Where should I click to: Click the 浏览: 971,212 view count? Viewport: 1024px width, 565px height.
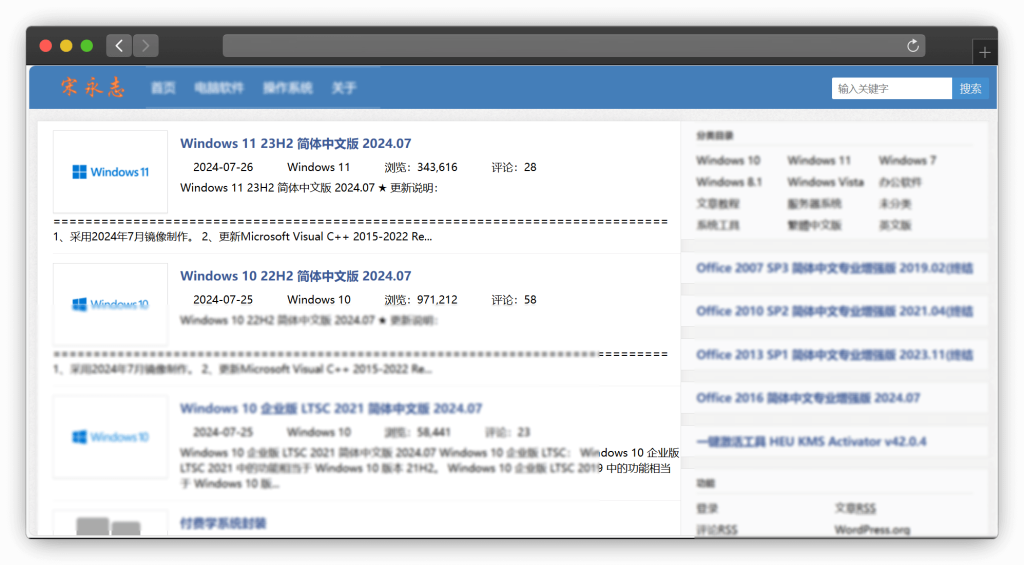point(421,300)
